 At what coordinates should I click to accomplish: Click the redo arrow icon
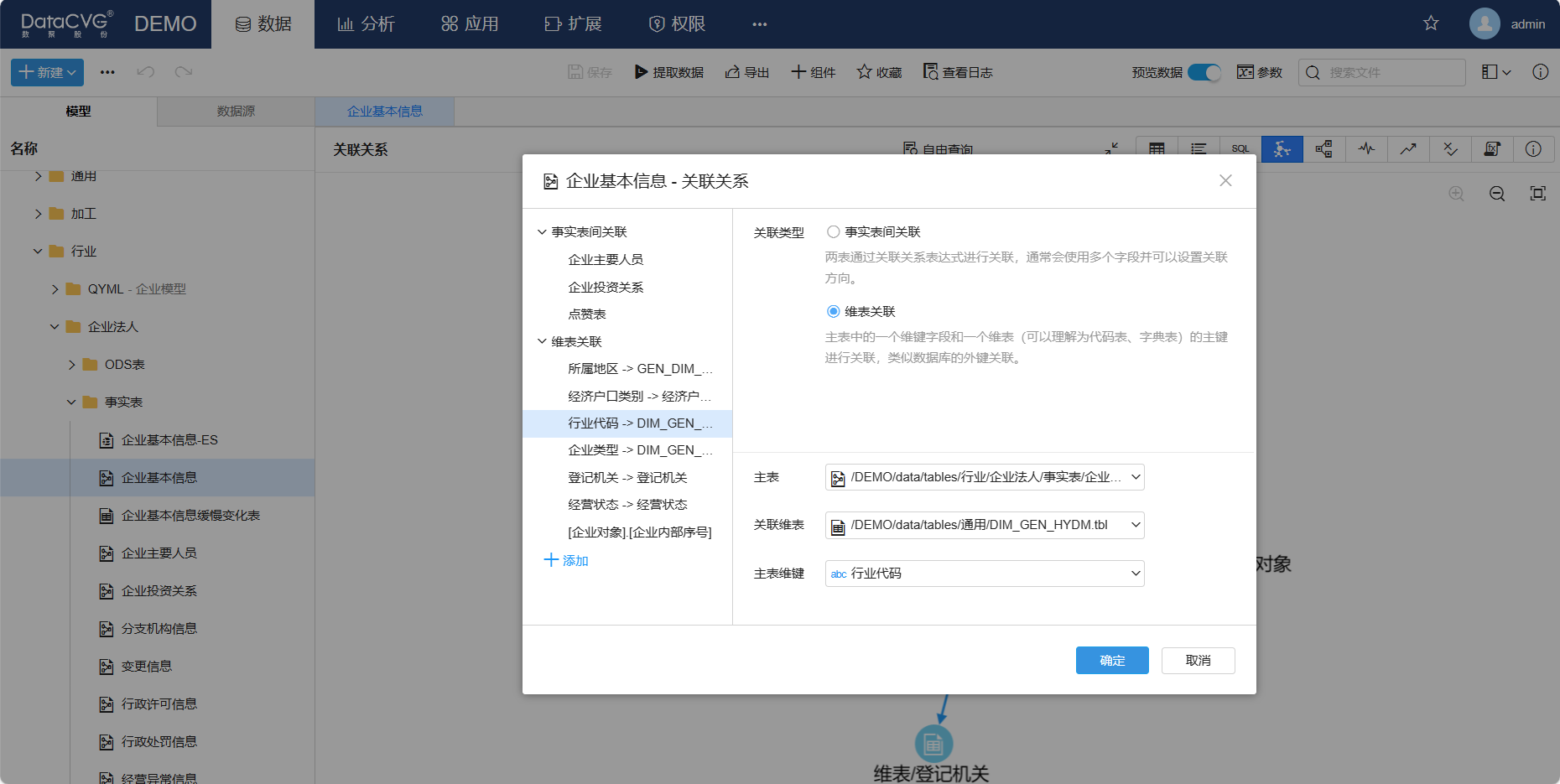pos(184,72)
